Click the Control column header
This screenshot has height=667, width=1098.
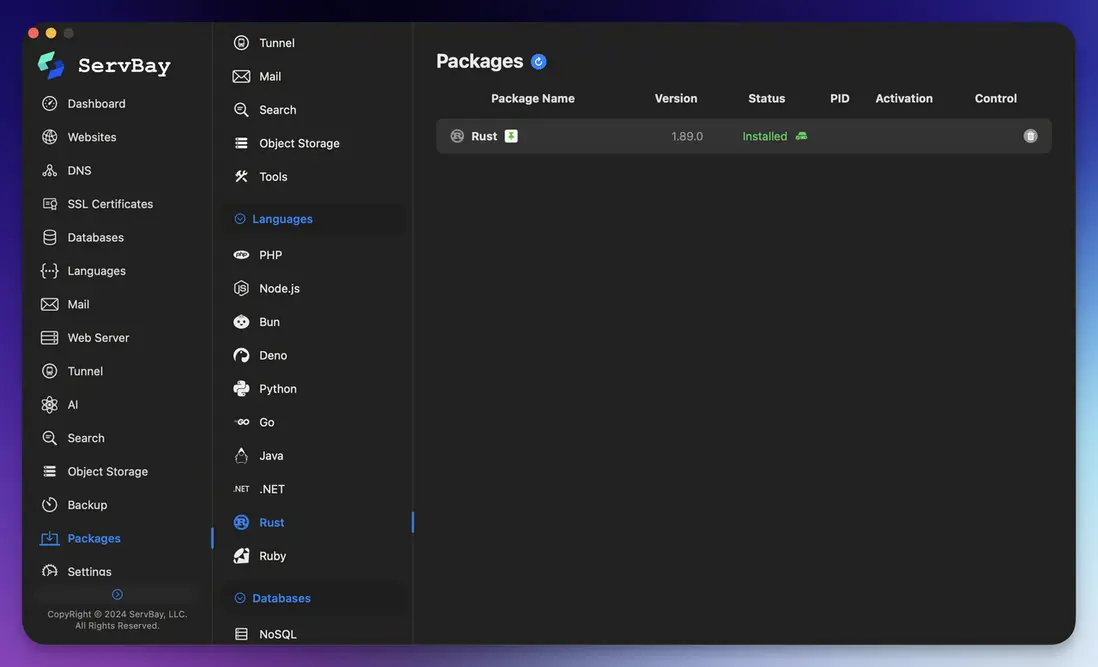[x=996, y=99]
